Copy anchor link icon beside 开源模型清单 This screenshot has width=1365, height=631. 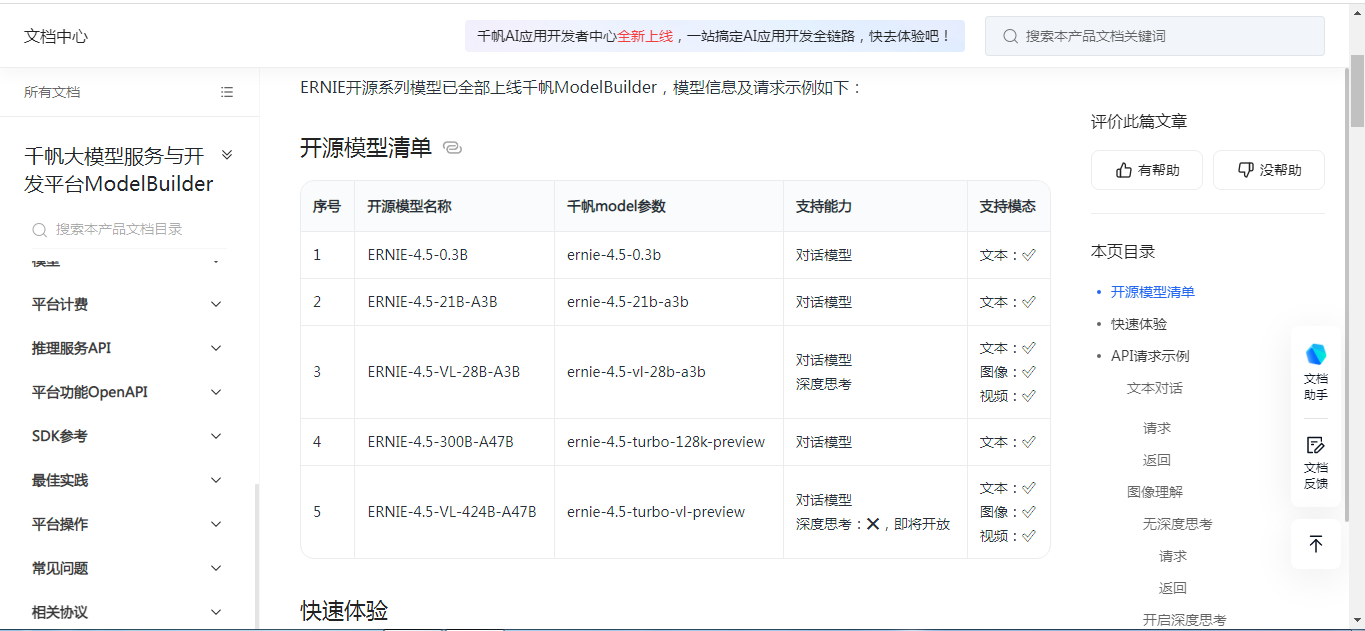click(452, 148)
